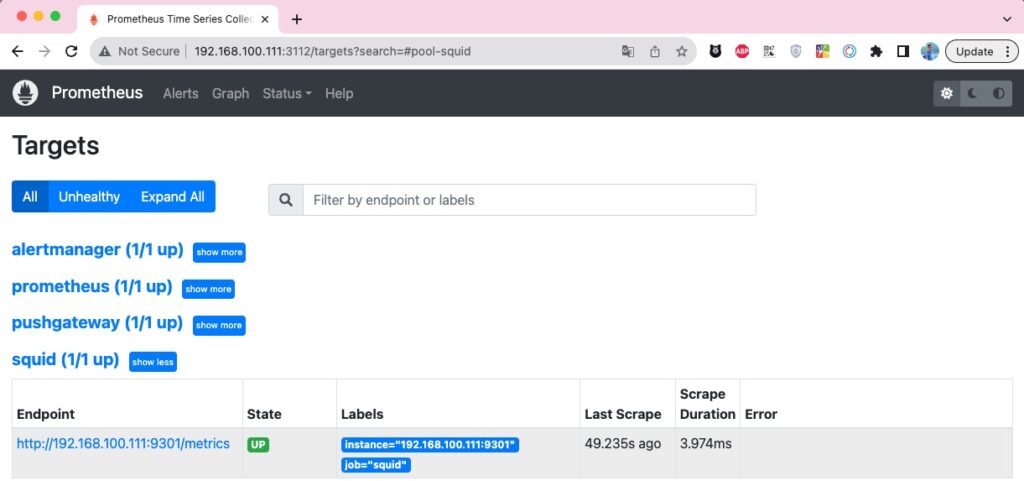Open the squid (1/1 up) heading link
This screenshot has height=481, width=1024.
(65, 359)
